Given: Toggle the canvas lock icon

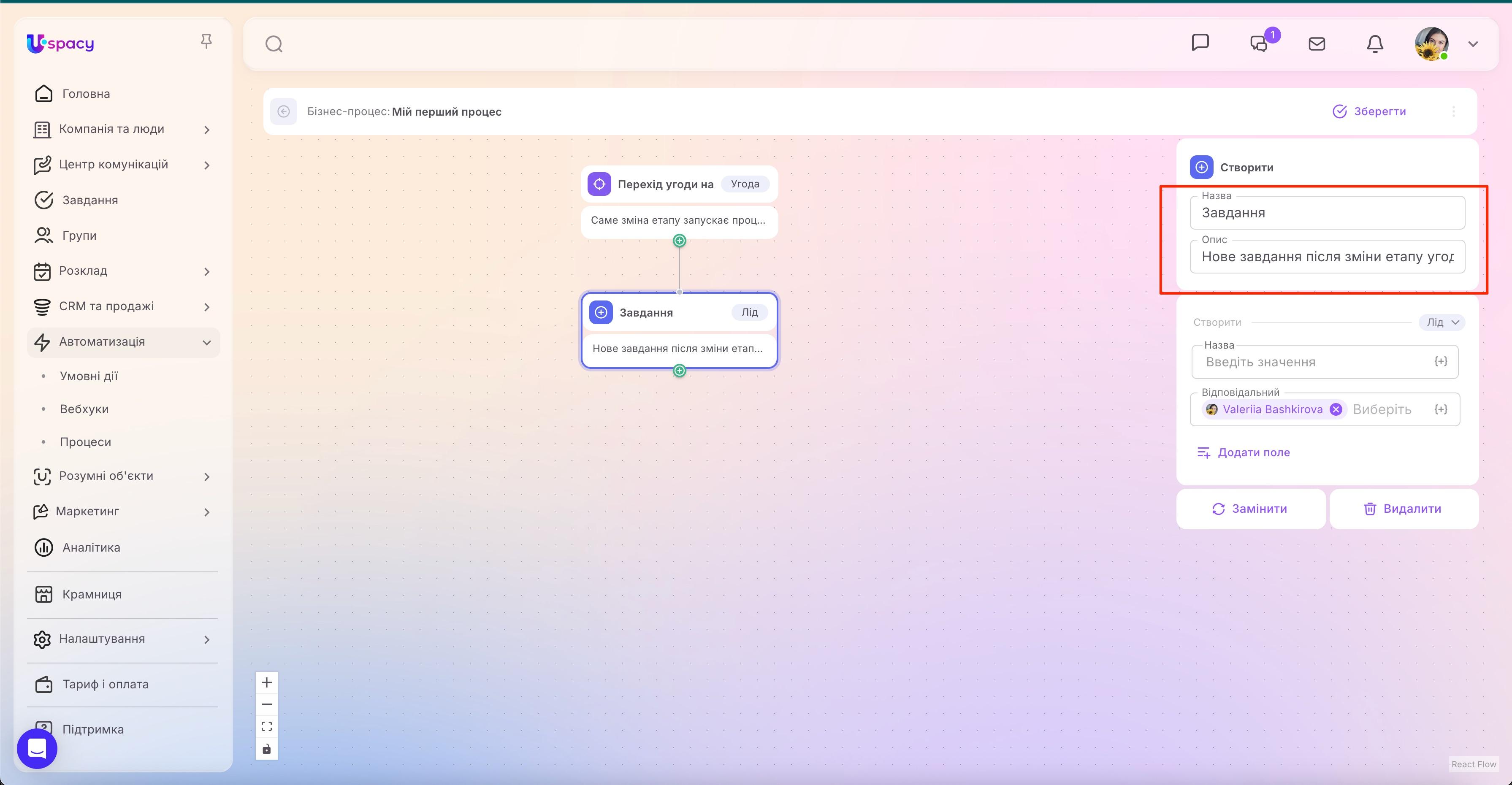Looking at the screenshot, I should tap(266, 748).
